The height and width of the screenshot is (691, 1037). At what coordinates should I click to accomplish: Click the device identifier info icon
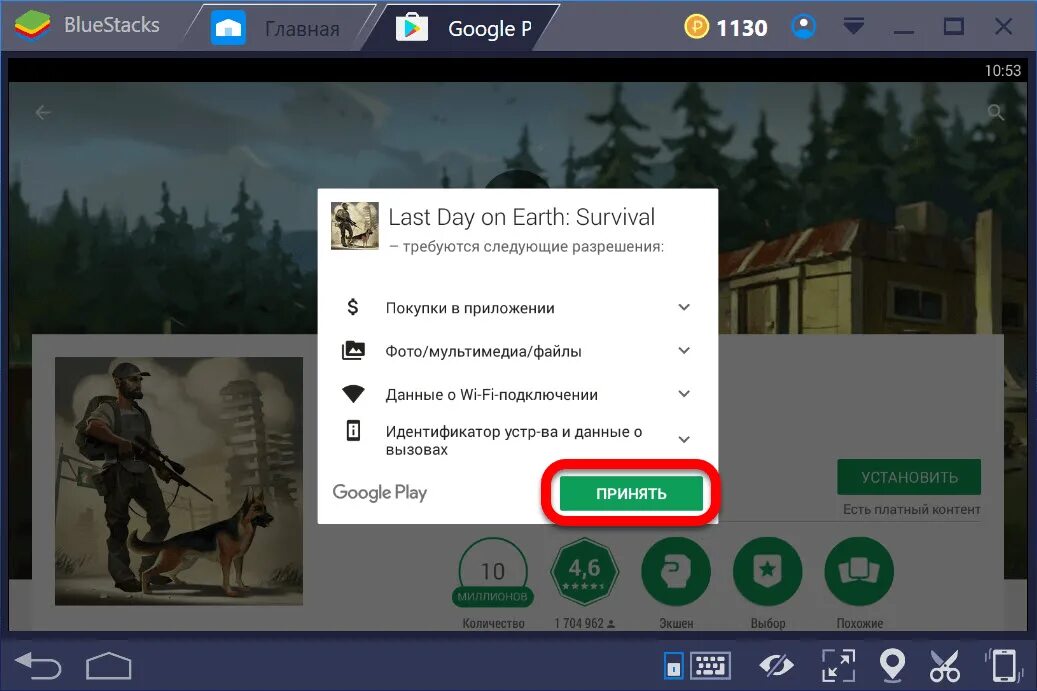pyautogui.click(x=354, y=430)
